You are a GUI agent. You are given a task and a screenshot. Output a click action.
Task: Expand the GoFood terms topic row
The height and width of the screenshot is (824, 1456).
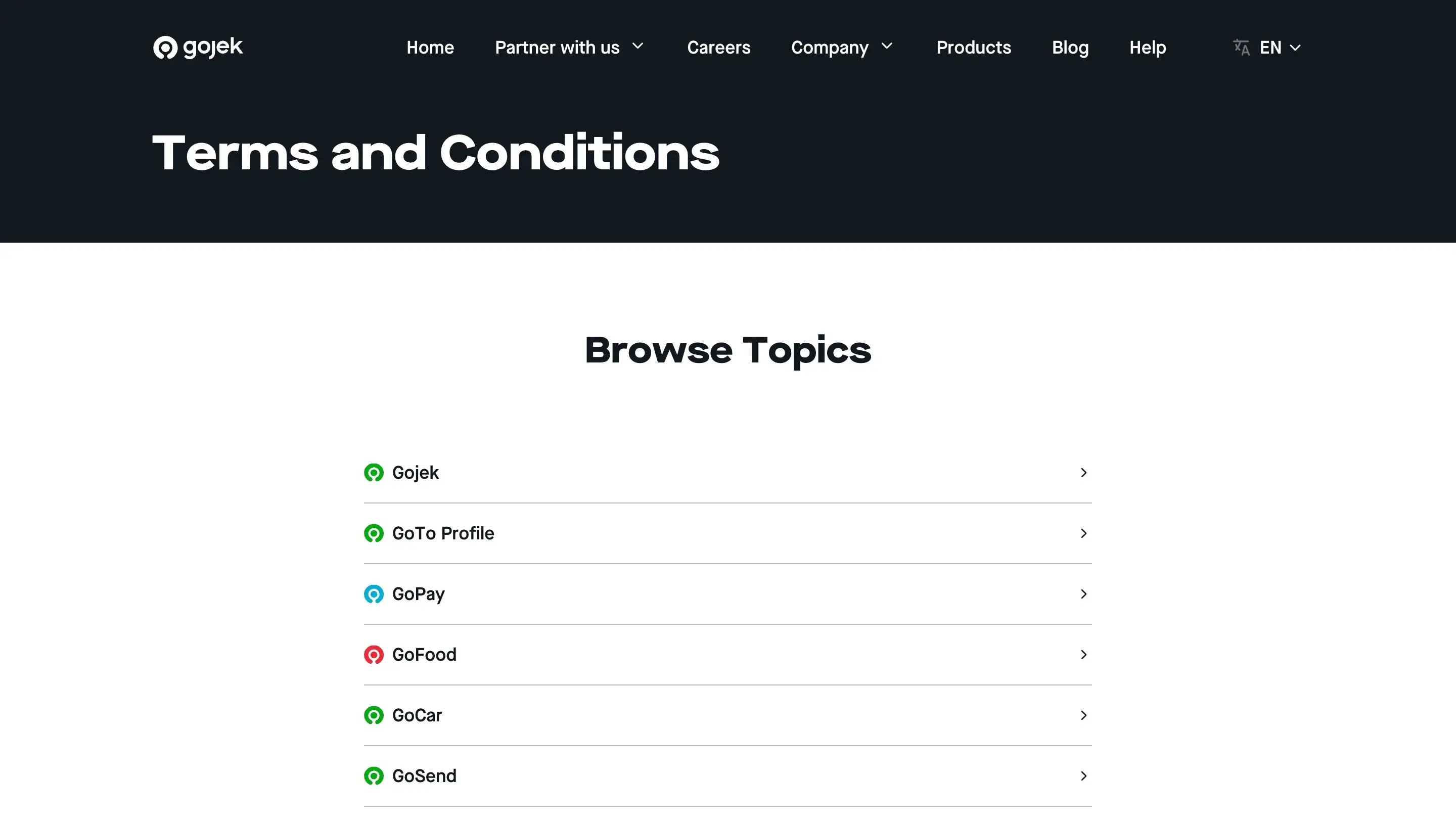pos(728,654)
